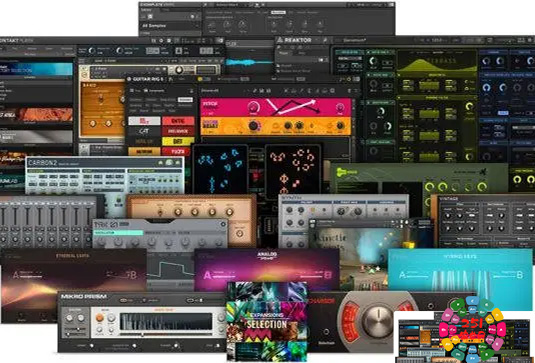Click the blue-dots Polyplex pad panel
Image resolution: width=535 pixels, height=363 pixels.
(220, 170)
